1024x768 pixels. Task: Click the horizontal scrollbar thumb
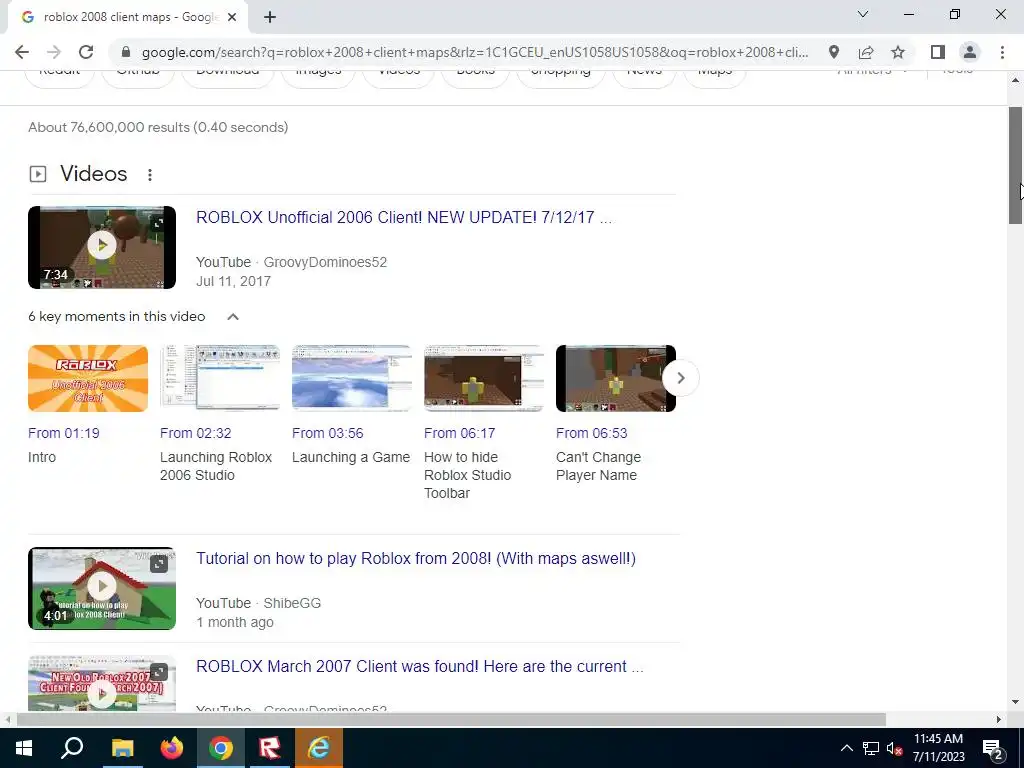[x=451, y=720]
